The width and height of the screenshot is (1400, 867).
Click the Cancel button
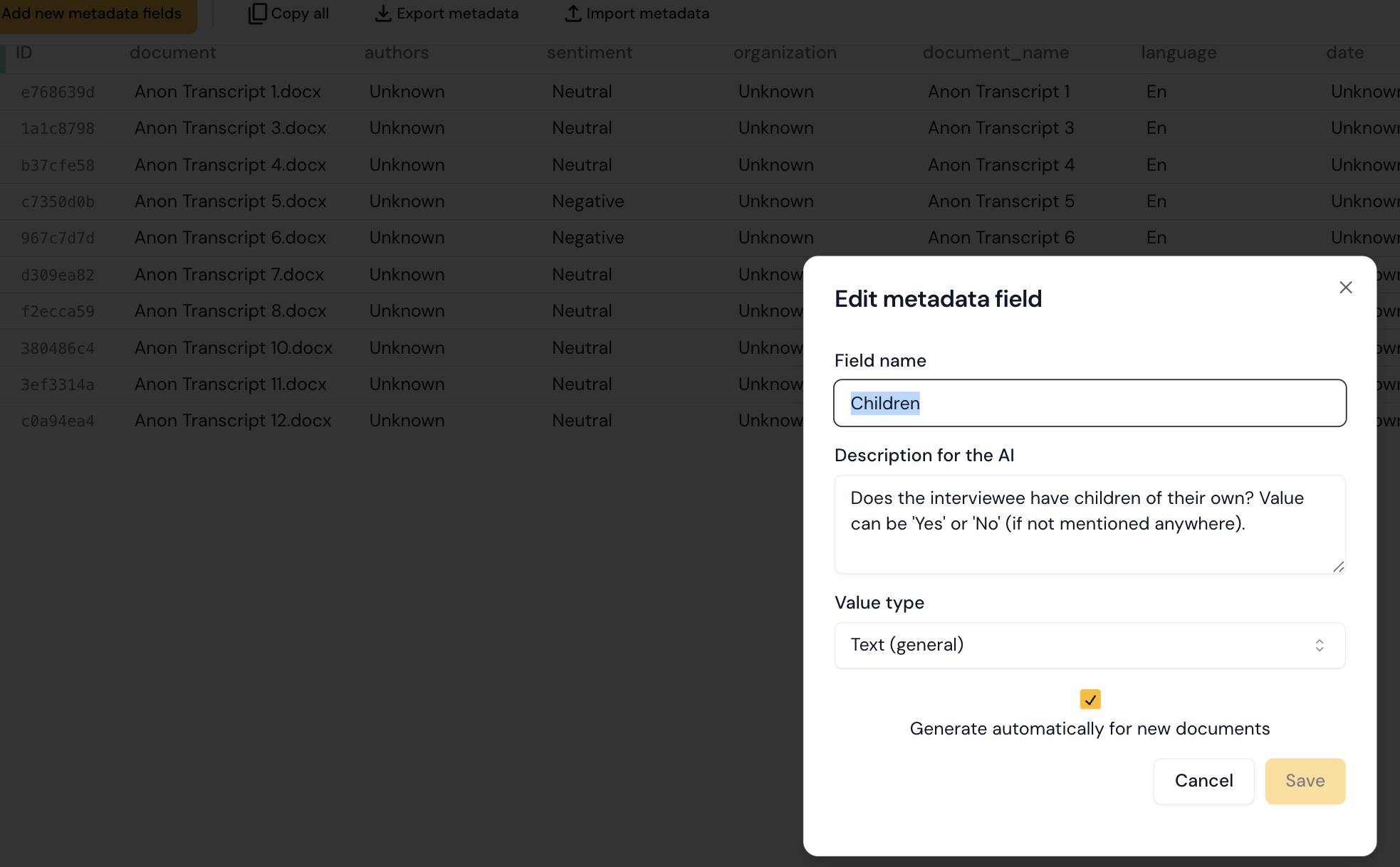(1203, 781)
